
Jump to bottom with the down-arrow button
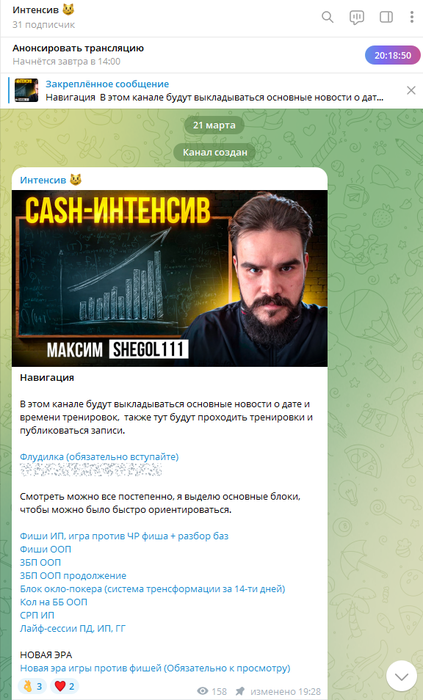[x=402, y=676]
